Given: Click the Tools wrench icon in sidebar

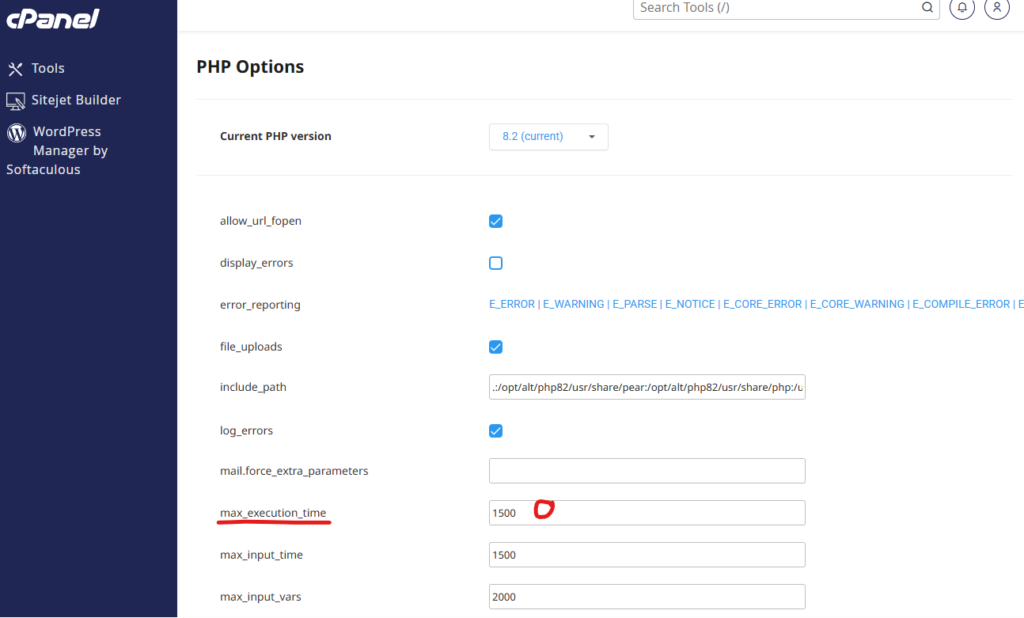Looking at the screenshot, I should pos(15,69).
